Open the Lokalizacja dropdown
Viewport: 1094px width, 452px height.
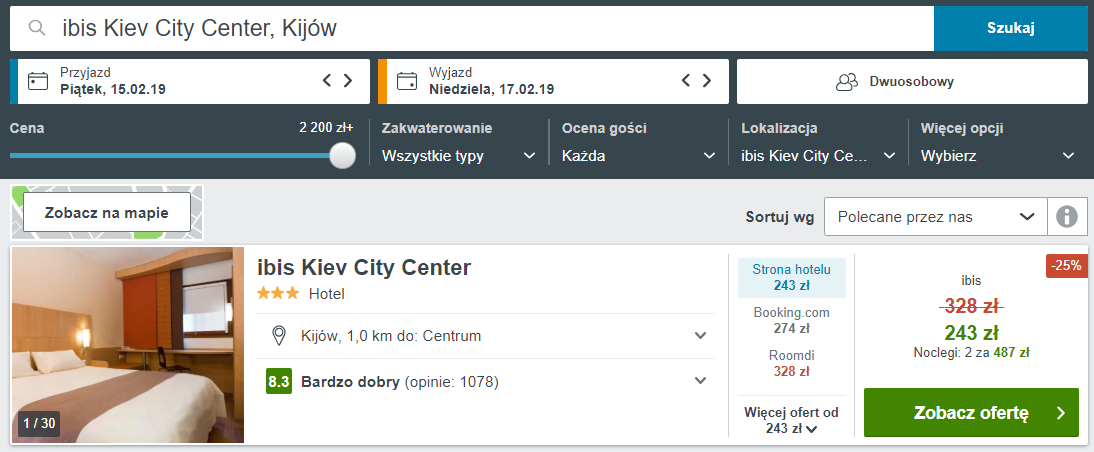818,156
